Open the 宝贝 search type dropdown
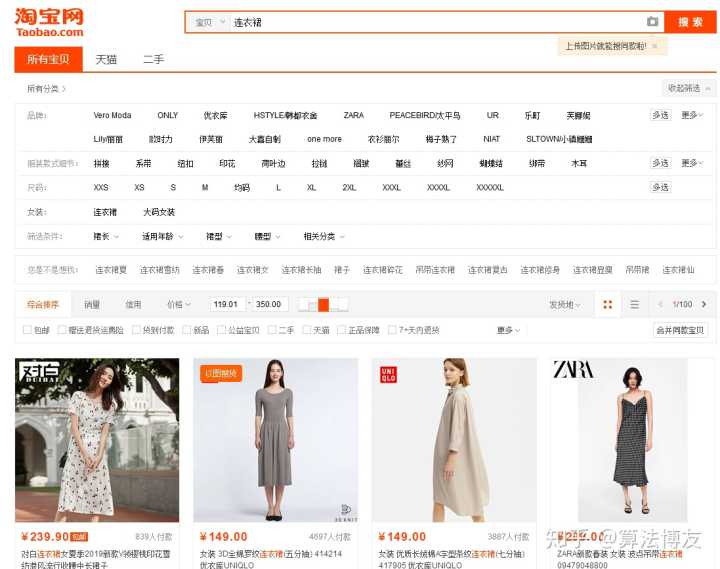The width and height of the screenshot is (720, 569). [x=209, y=22]
